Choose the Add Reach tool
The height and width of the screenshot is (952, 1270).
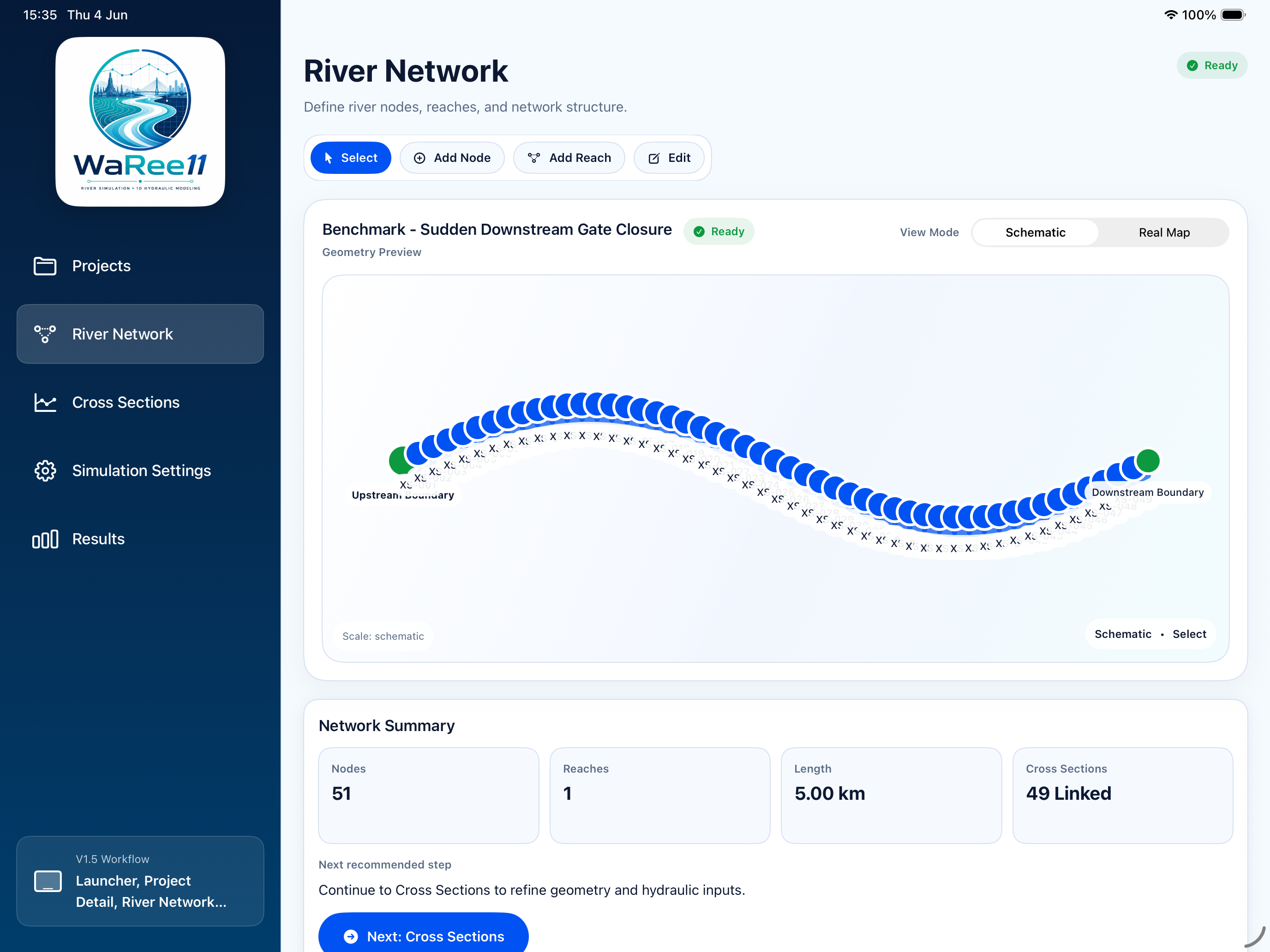(569, 158)
